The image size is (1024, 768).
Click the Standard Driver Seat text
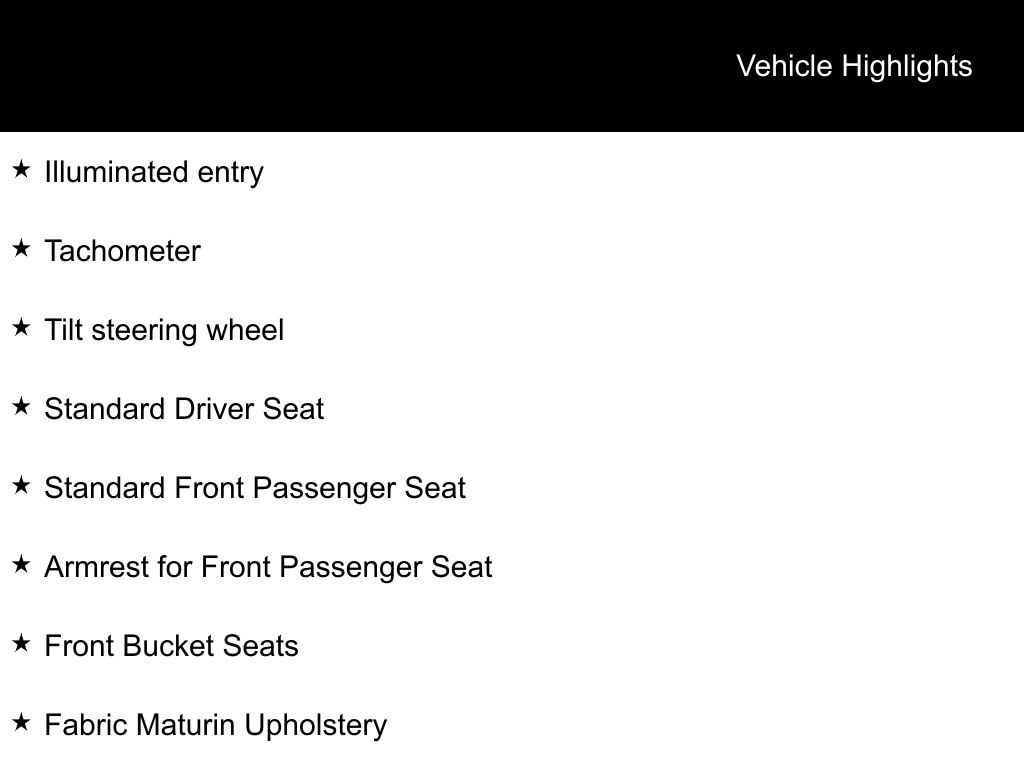[x=184, y=409]
